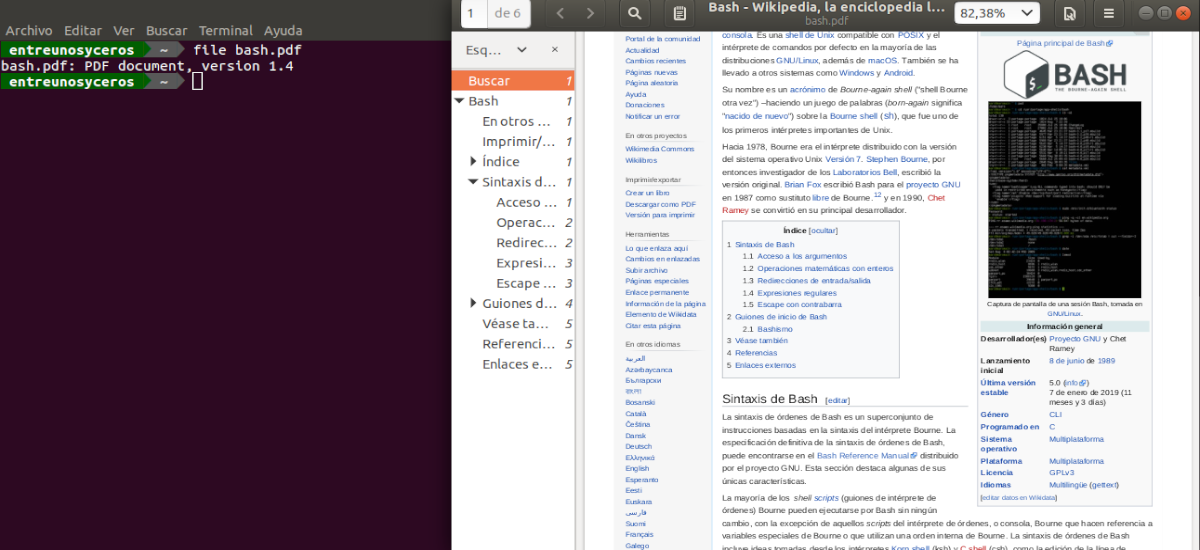1200x550 pixels.
Task: Go to the previous page in the PDF viewer
Action: click(x=560, y=14)
